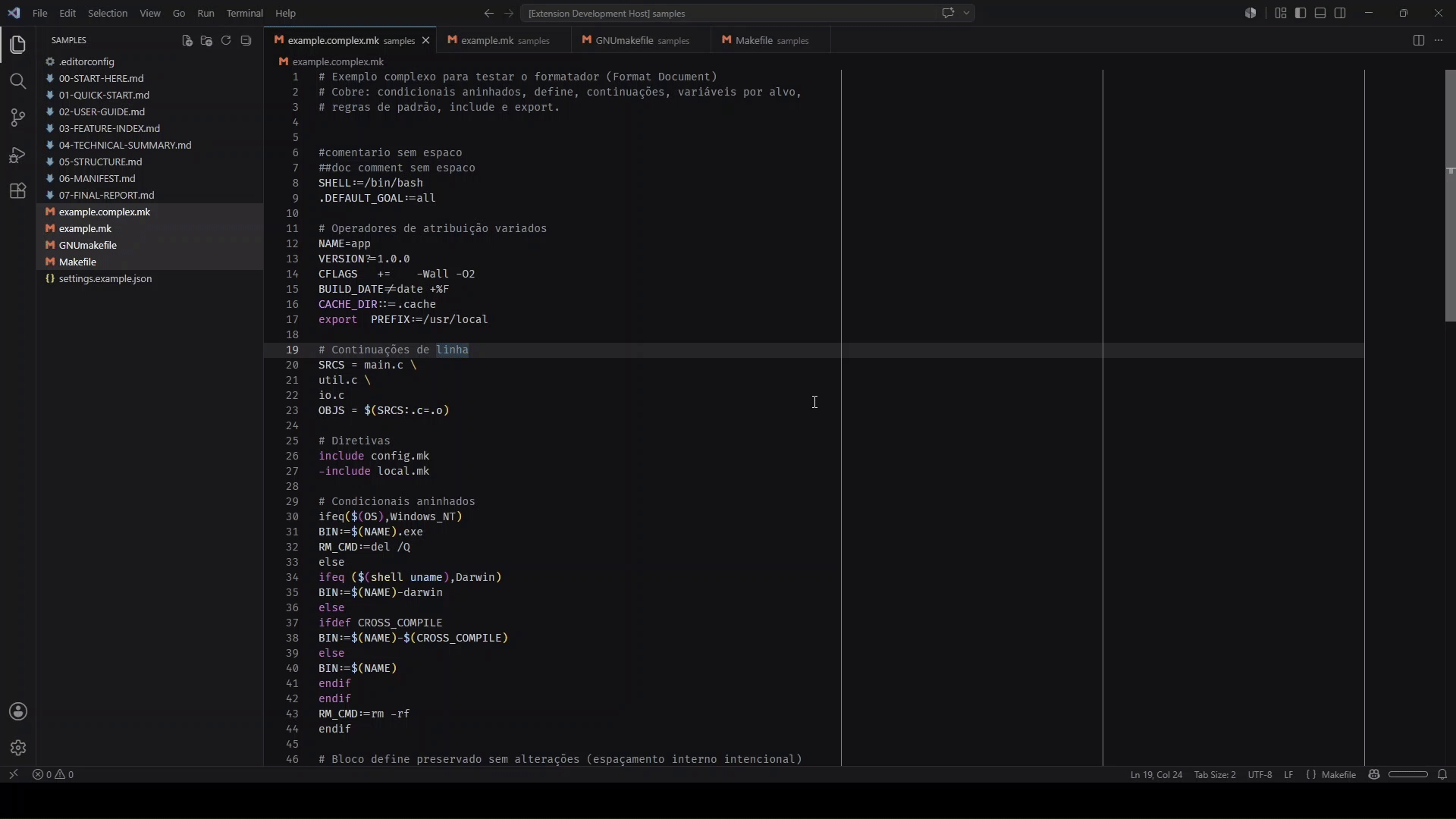Show errors and warnings count

[x=53, y=774]
